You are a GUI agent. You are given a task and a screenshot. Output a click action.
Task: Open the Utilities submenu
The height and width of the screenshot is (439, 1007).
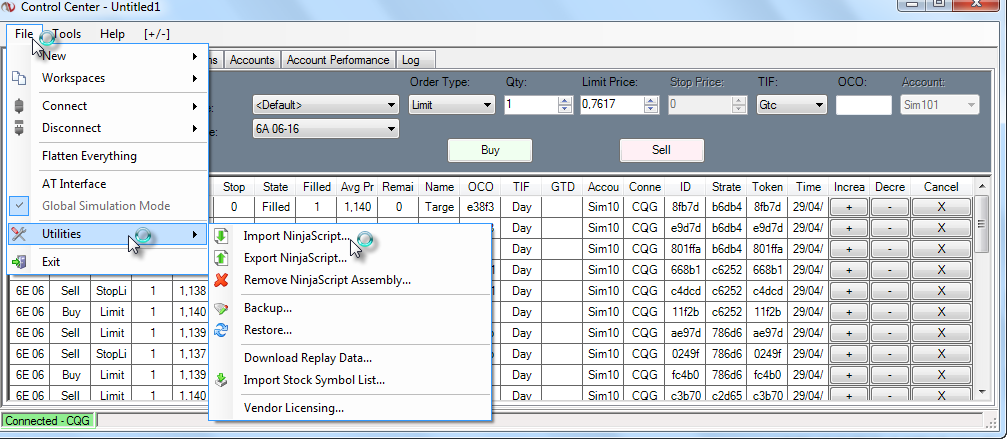pos(108,234)
